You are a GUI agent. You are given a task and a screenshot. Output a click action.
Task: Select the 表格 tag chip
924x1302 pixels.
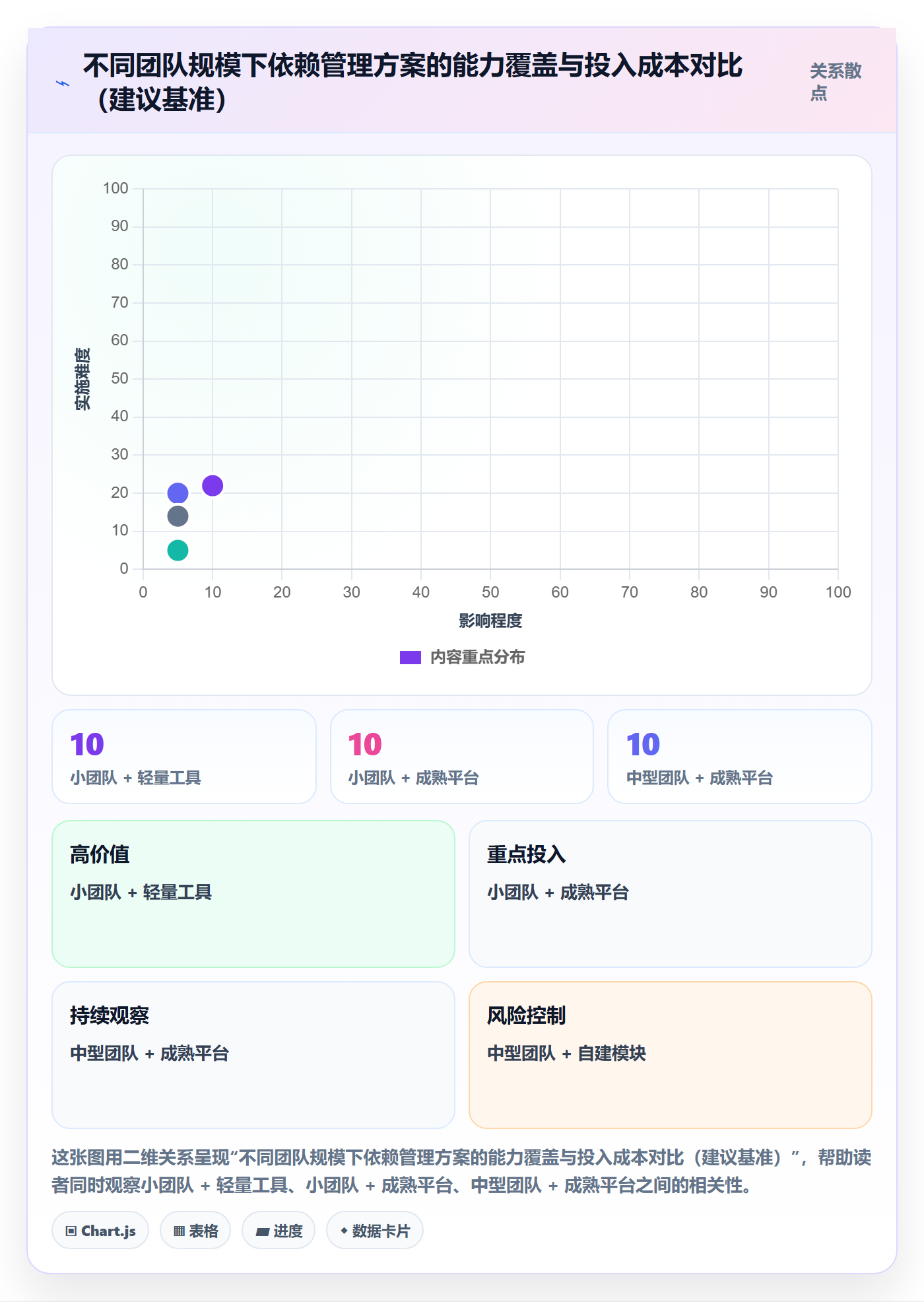(x=195, y=1231)
